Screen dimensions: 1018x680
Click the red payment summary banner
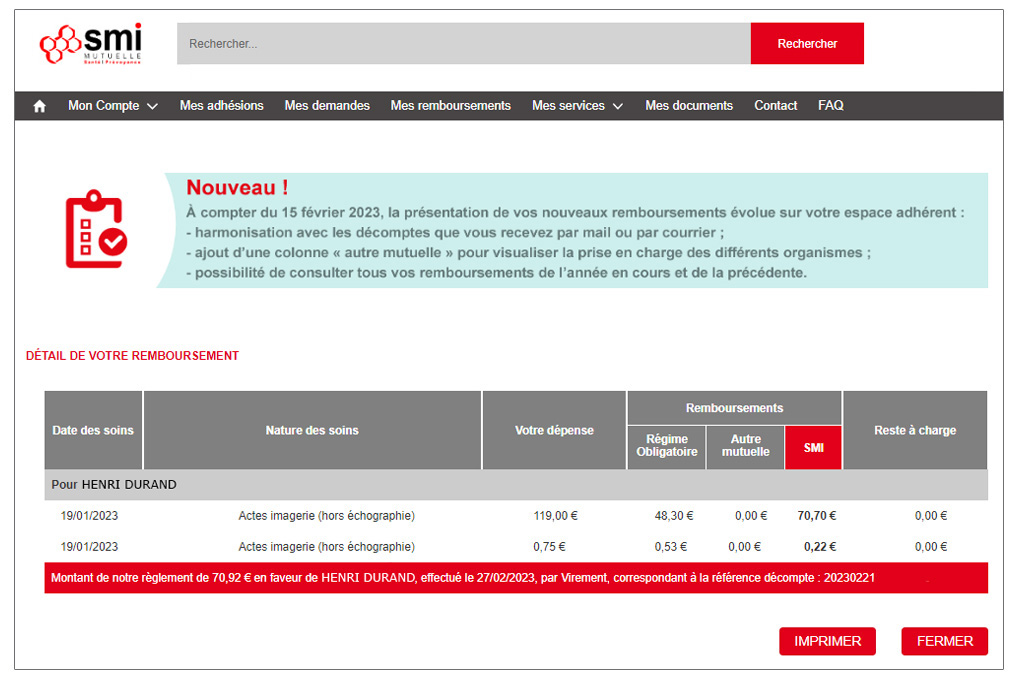(x=516, y=578)
